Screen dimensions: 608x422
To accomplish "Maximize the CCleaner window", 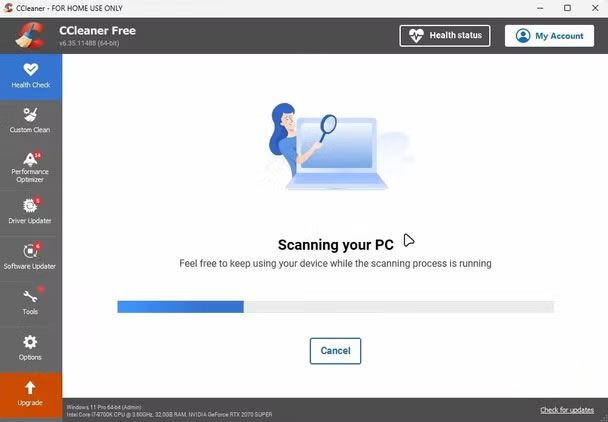I will click(567, 8).
